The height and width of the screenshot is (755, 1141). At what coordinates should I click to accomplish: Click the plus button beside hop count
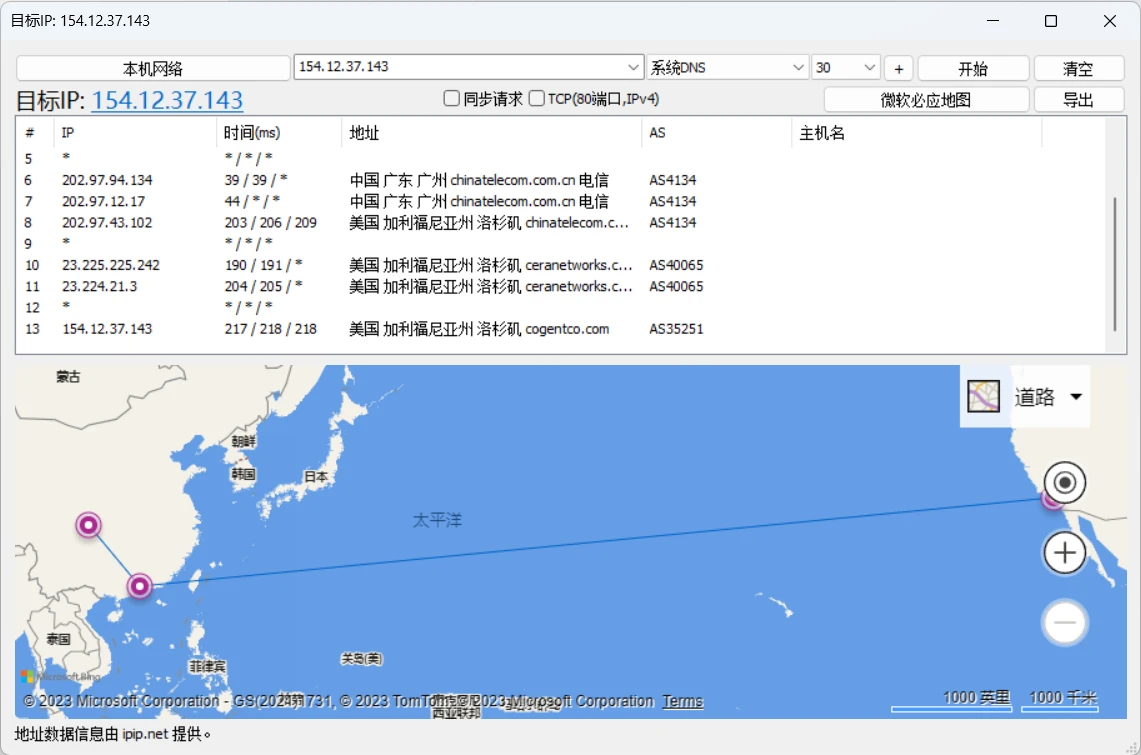899,68
